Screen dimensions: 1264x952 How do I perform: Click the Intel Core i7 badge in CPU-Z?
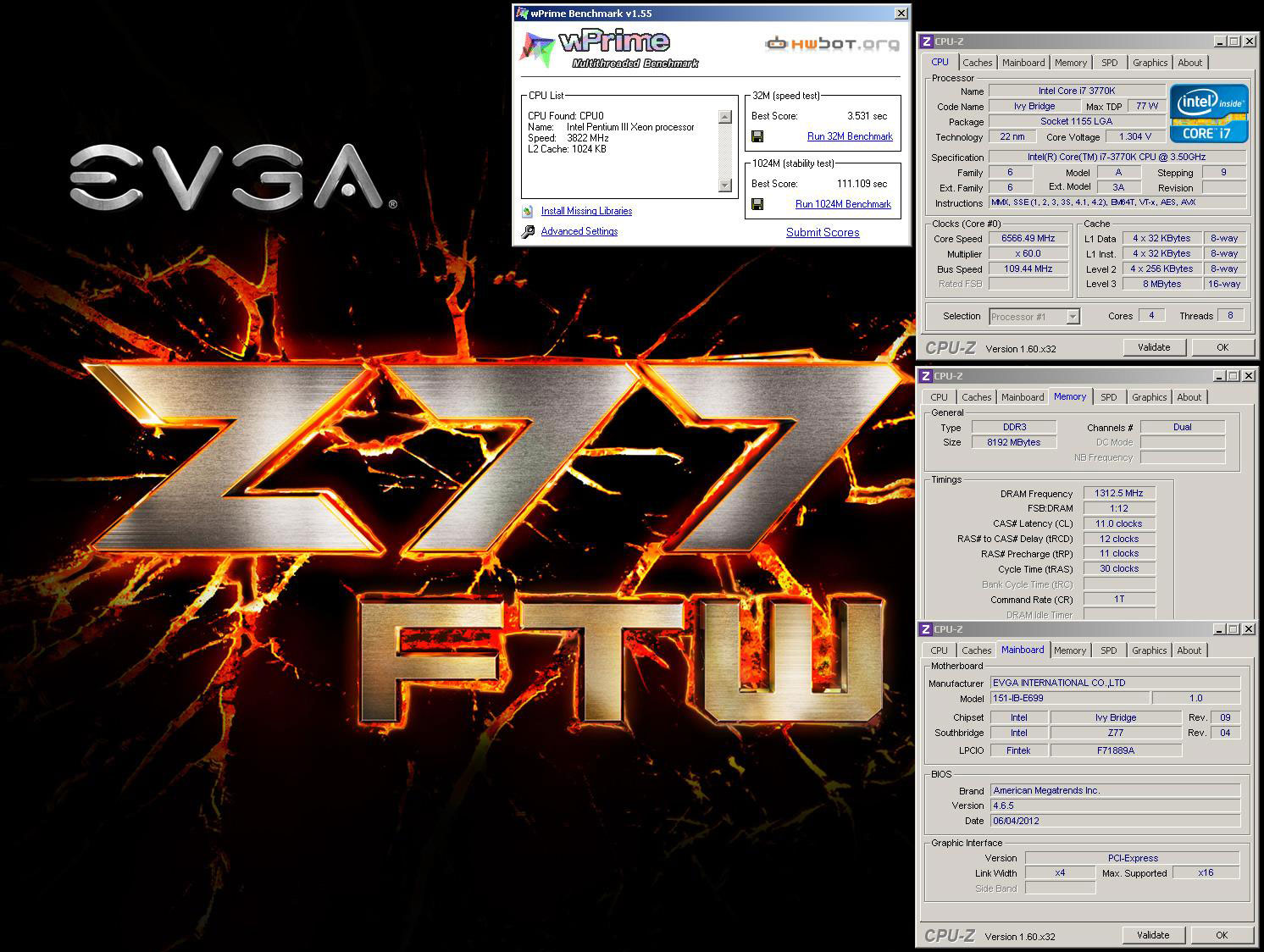pyautogui.click(x=1209, y=113)
